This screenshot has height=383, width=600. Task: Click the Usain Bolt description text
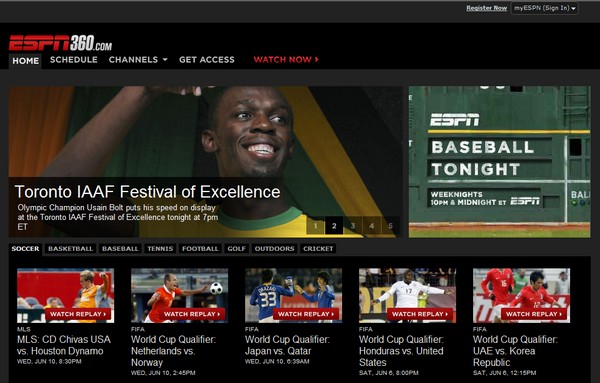(x=118, y=217)
